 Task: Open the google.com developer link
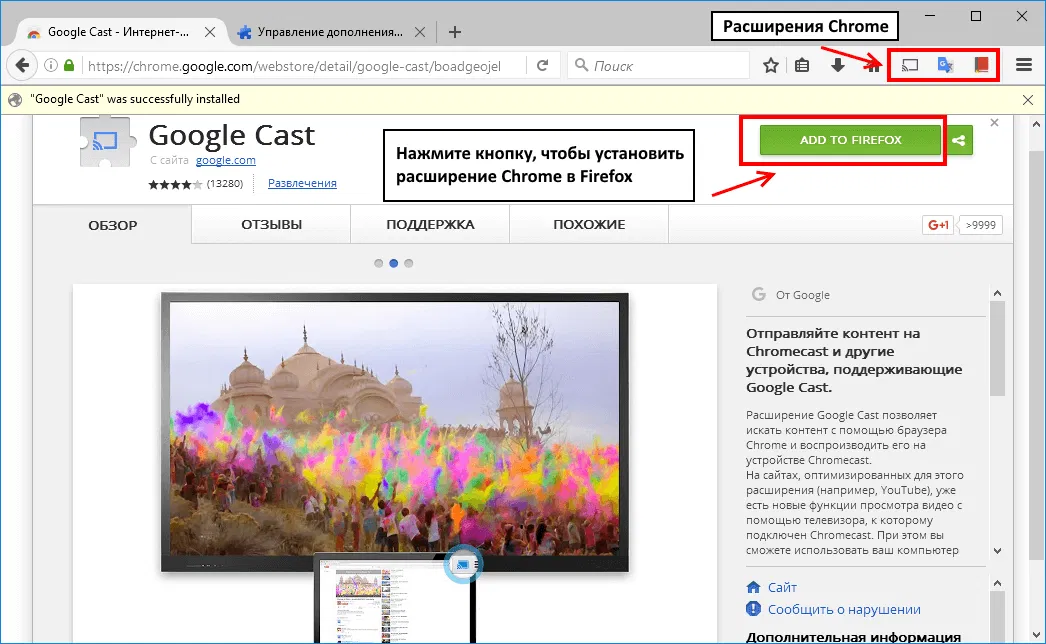[226, 160]
